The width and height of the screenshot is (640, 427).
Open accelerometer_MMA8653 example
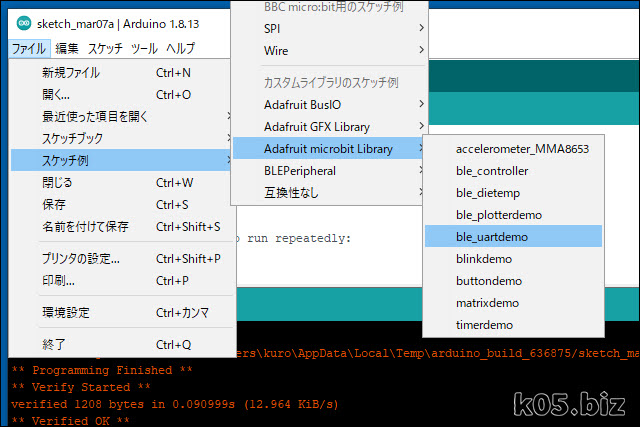click(513, 149)
